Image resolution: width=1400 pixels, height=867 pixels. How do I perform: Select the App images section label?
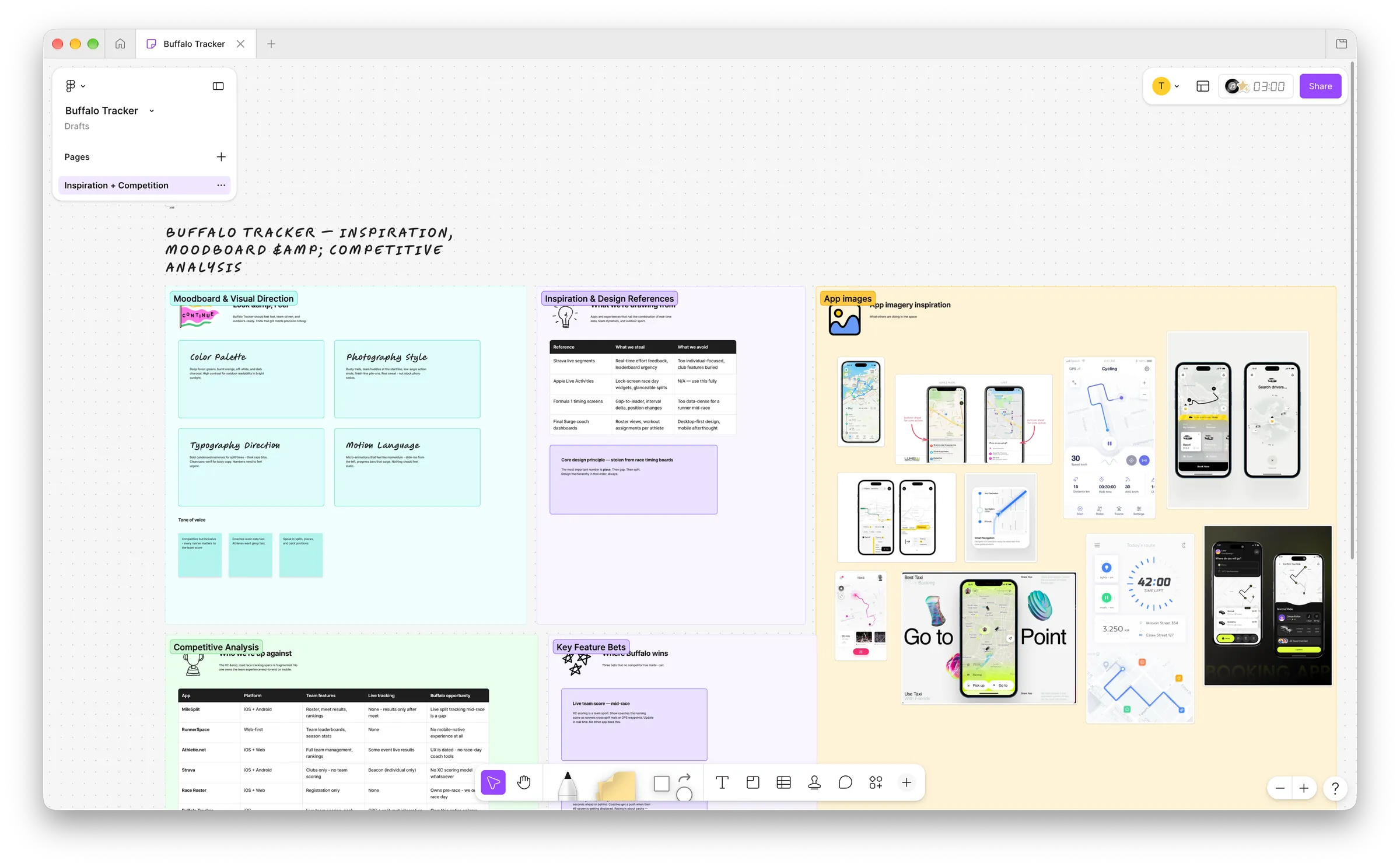point(848,299)
